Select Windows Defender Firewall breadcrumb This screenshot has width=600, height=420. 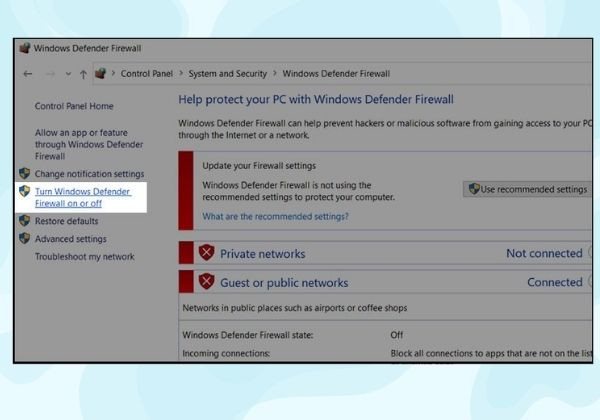coord(336,74)
